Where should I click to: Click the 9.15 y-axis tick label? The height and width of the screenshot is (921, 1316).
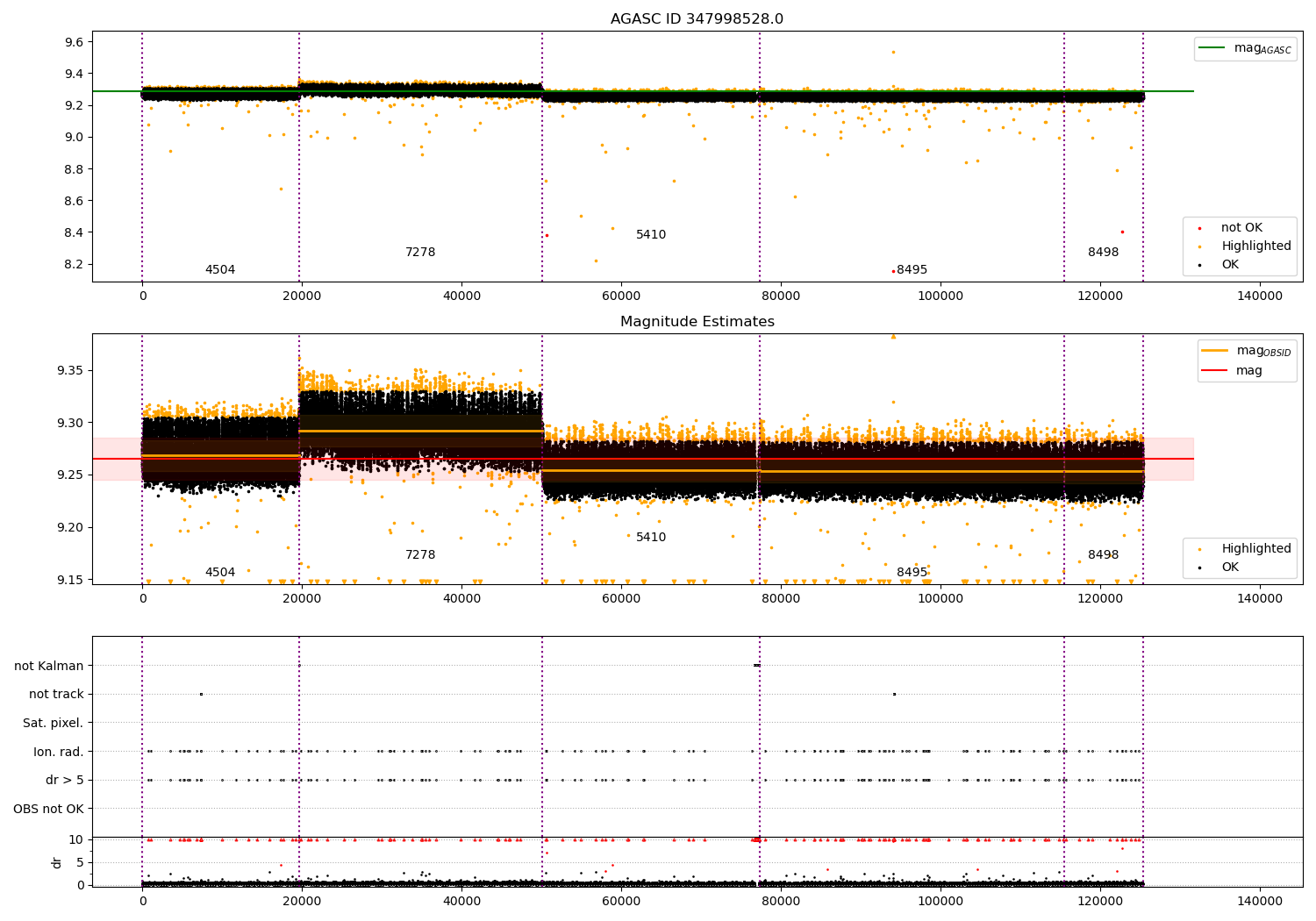[70, 580]
